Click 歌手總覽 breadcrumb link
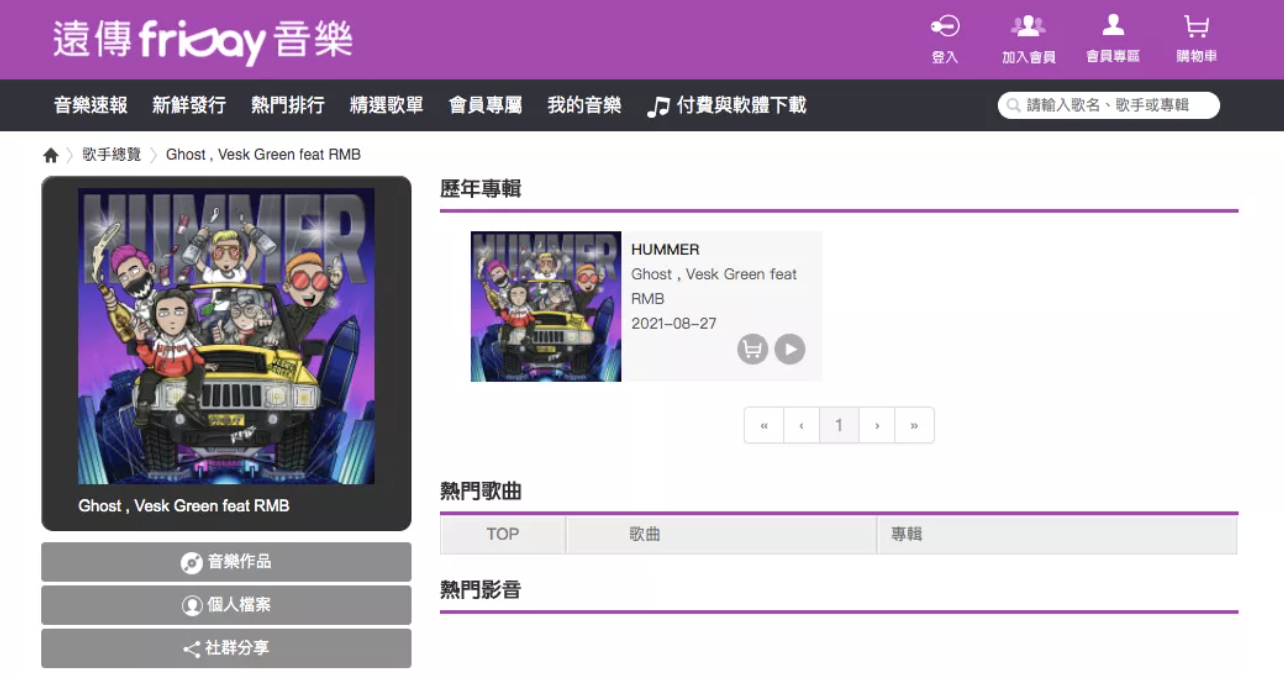1284x674 pixels. pos(111,155)
